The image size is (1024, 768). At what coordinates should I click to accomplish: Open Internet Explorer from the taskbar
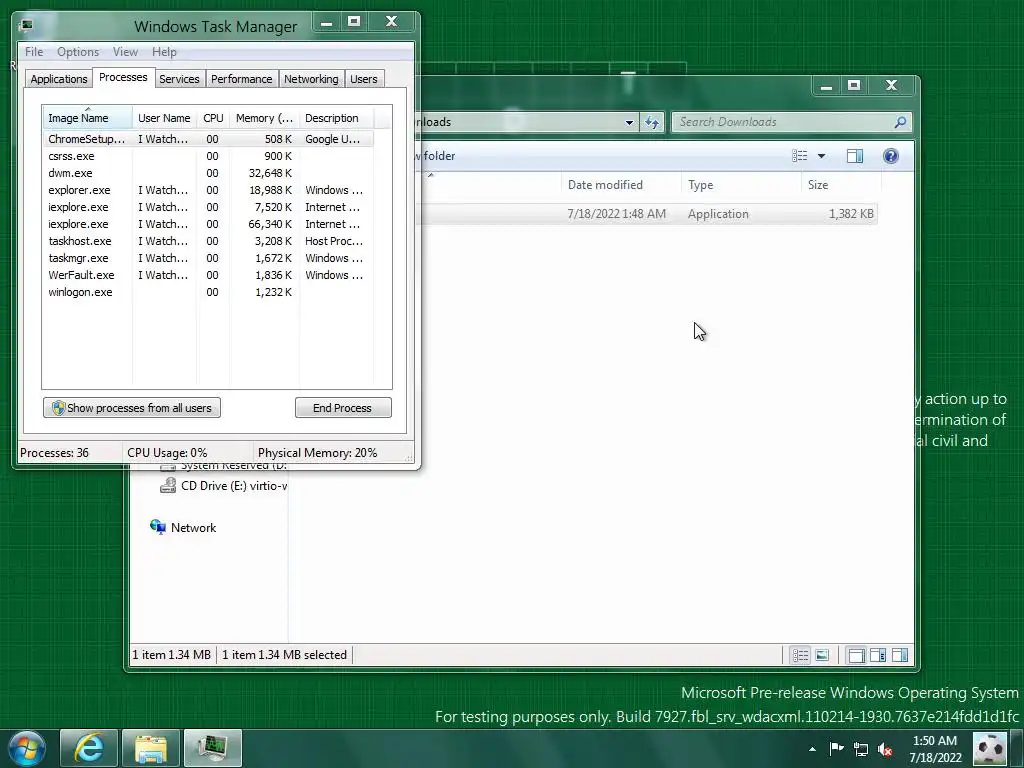89,748
